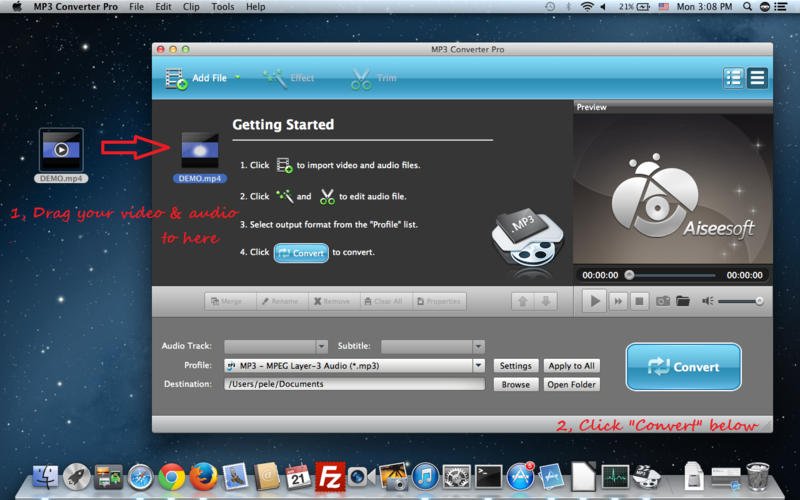
Task: Open the Apple menu
Action: coord(17,7)
